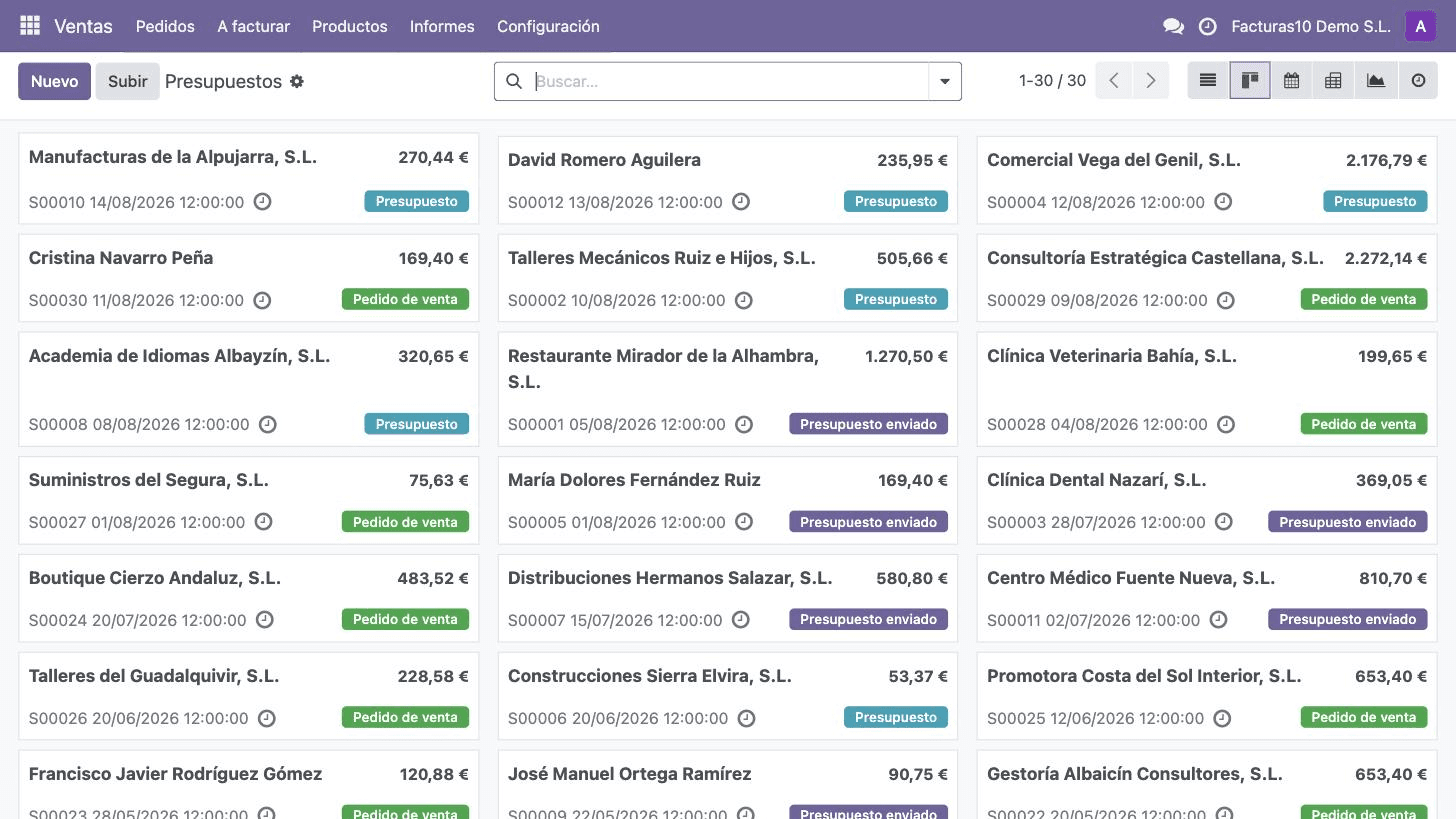The width and height of the screenshot is (1456, 819).
Task: Open Clínica Dental Nazarí, S.L. card
Action: click(x=1207, y=500)
